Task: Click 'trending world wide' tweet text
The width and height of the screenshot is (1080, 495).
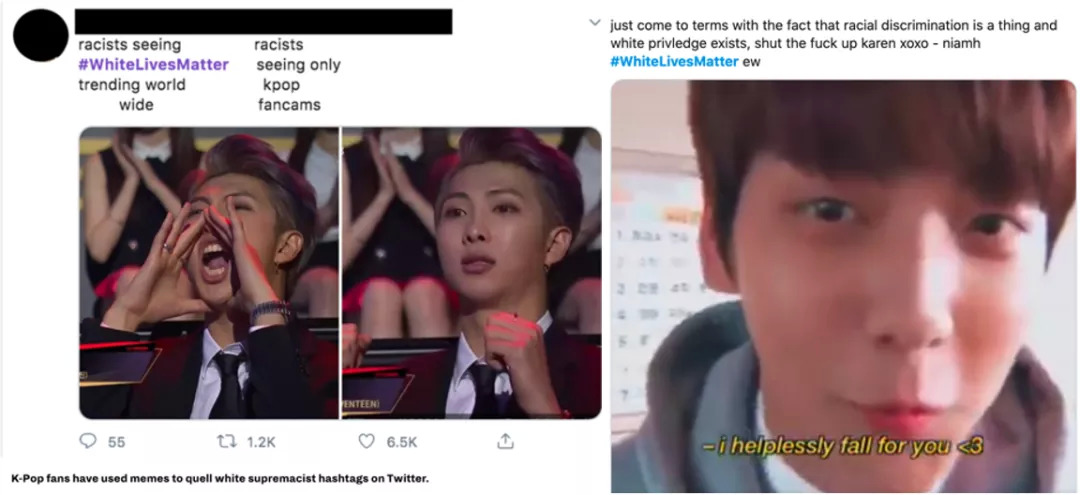Action: point(132,95)
